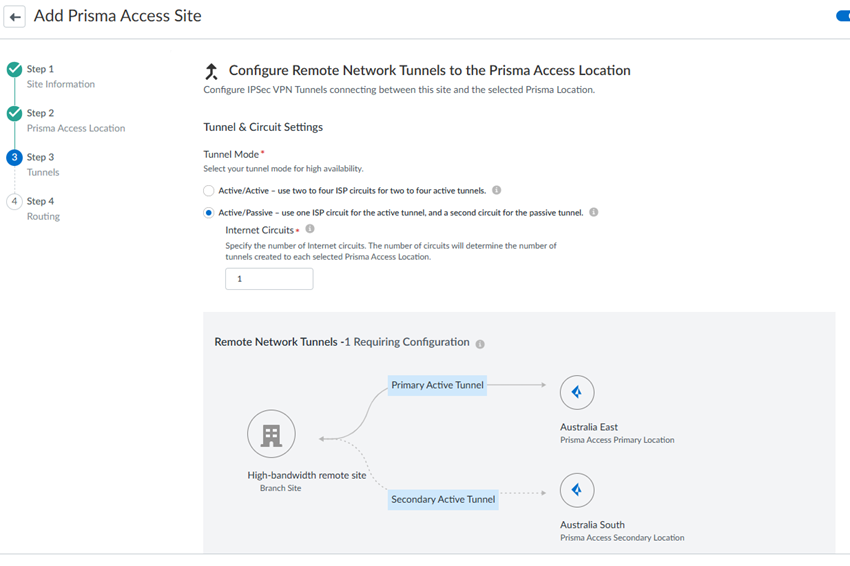Select Step 3 Tunnels in the stepper
The height and width of the screenshot is (566, 850).
(43, 164)
